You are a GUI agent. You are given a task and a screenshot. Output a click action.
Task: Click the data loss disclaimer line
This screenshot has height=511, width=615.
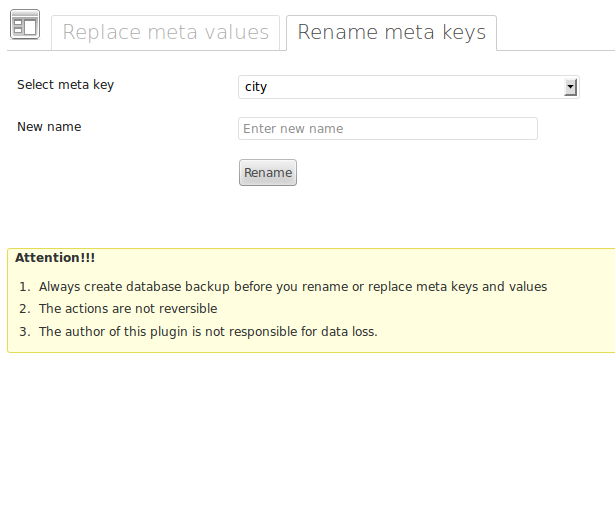[x=208, y=332]
